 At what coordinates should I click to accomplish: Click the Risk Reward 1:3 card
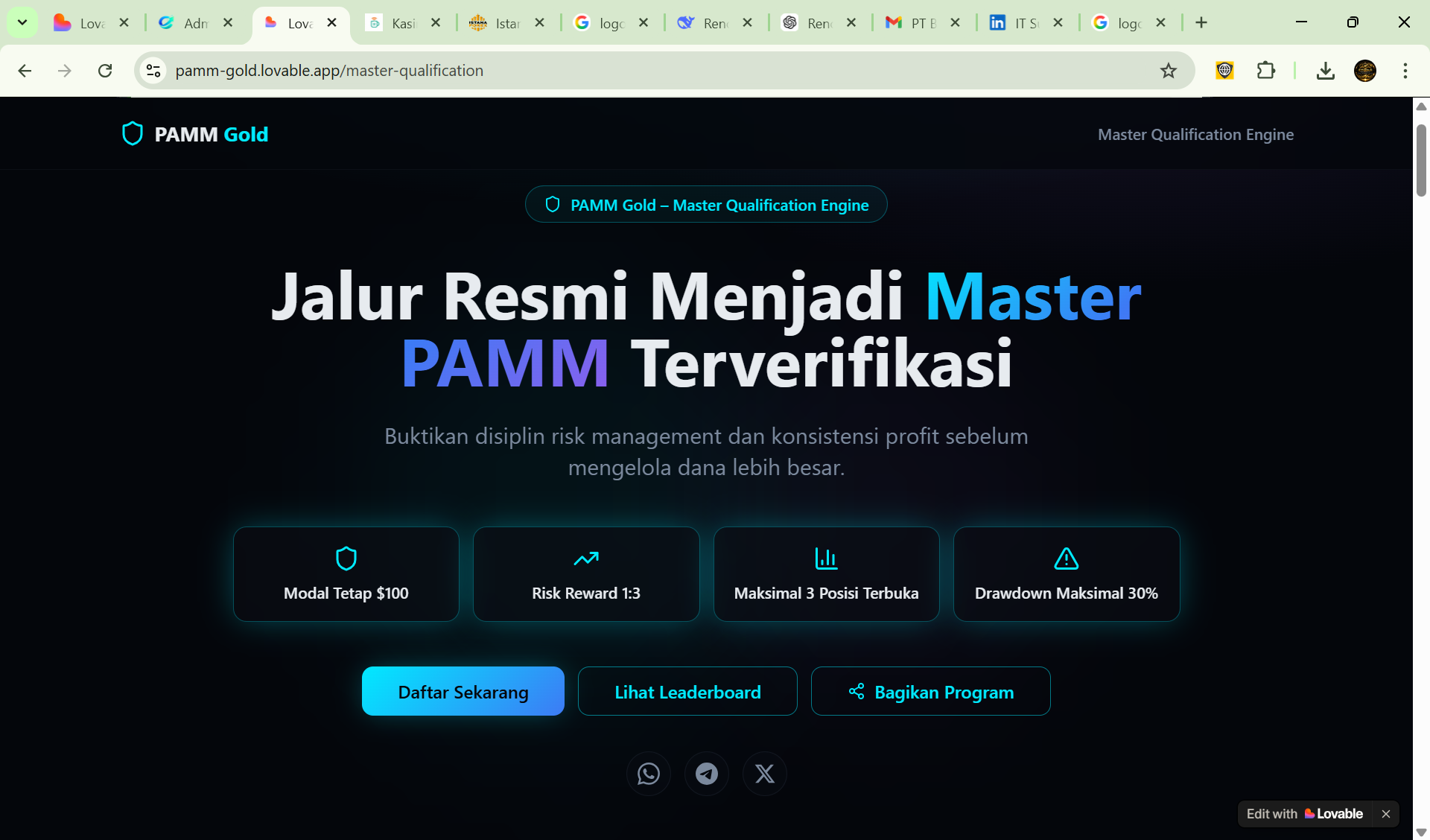click(x=586, y=574)
